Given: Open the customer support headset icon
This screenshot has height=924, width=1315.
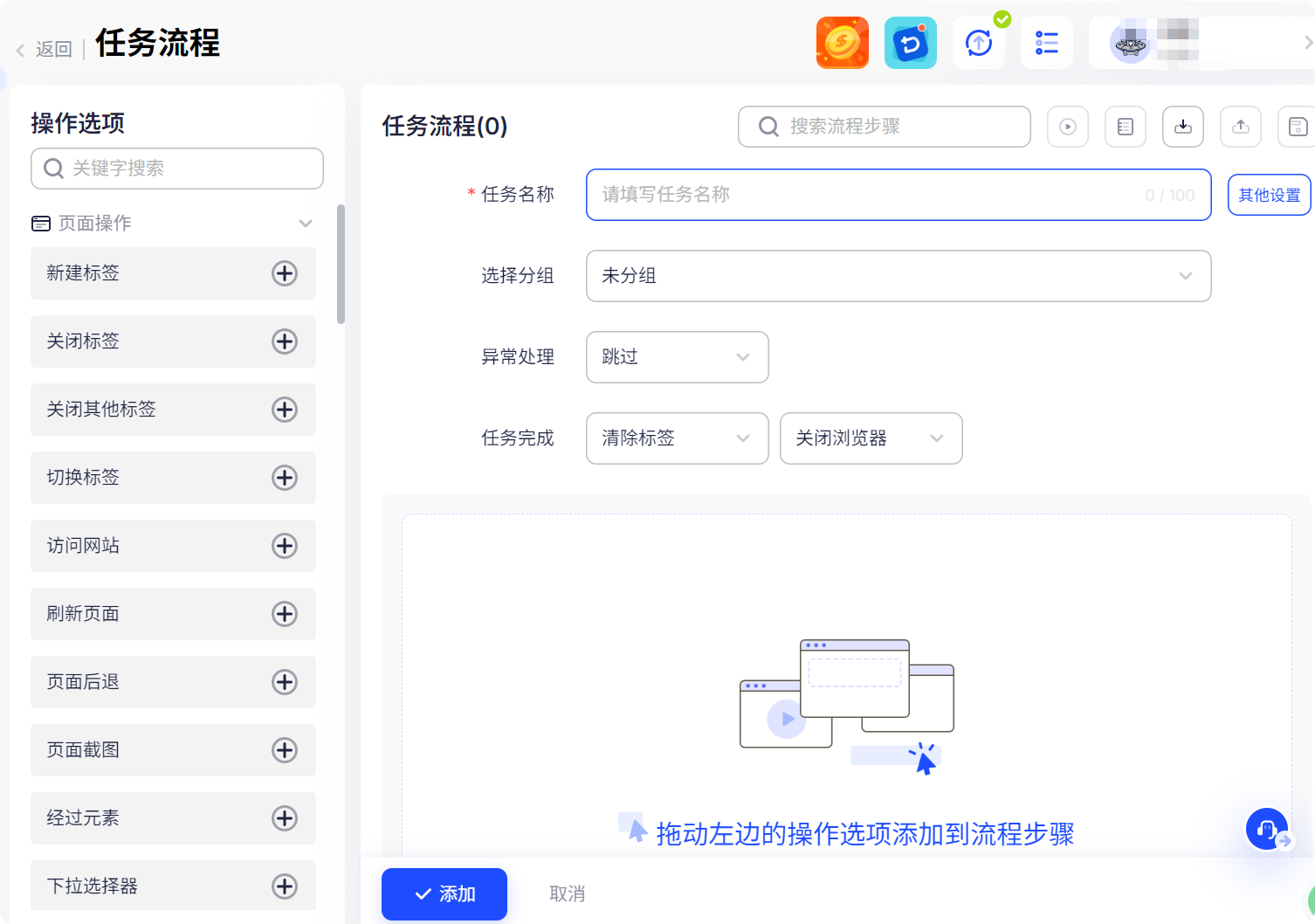Looking at the screenshot, I should coord(1266,829).
